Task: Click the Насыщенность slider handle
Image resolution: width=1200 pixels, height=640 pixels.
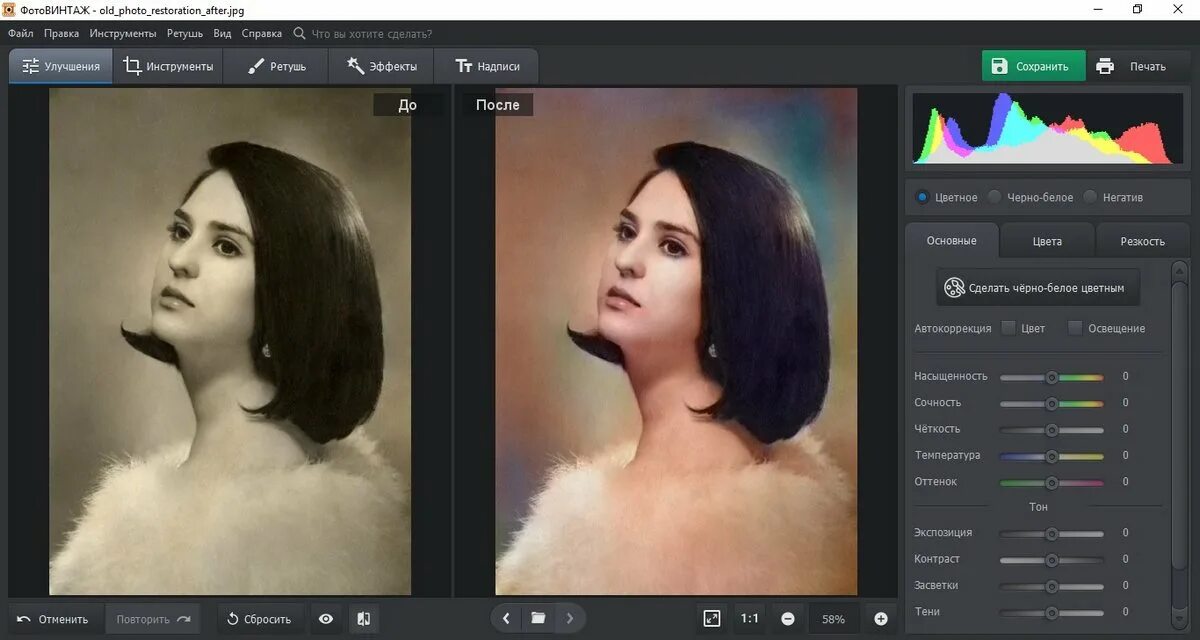Action: [x=1052, y=377]
